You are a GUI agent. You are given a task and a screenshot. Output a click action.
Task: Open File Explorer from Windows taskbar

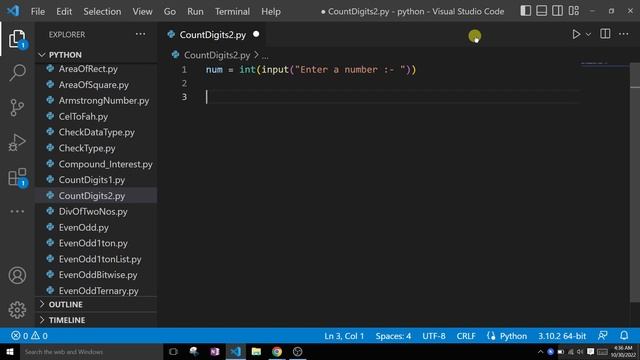(256, 351)
